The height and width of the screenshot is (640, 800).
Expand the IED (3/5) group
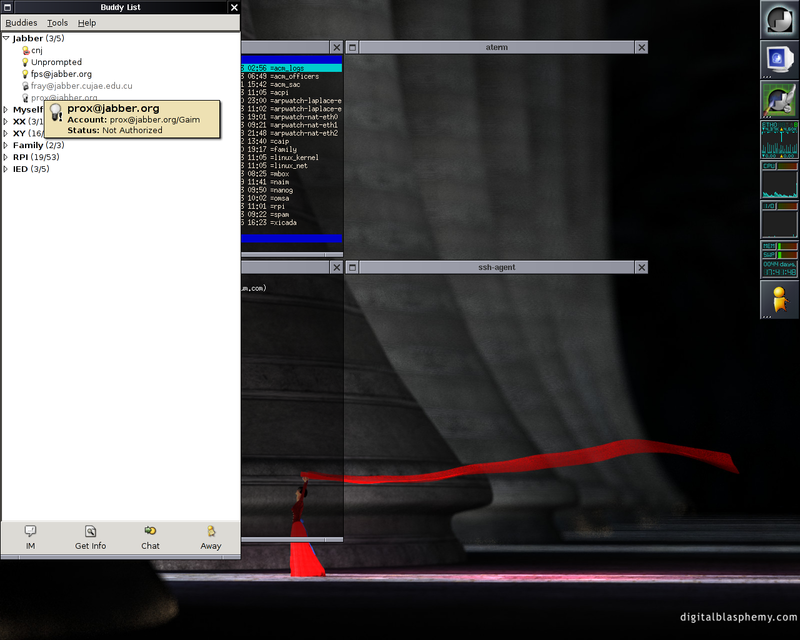pos(6,169)
